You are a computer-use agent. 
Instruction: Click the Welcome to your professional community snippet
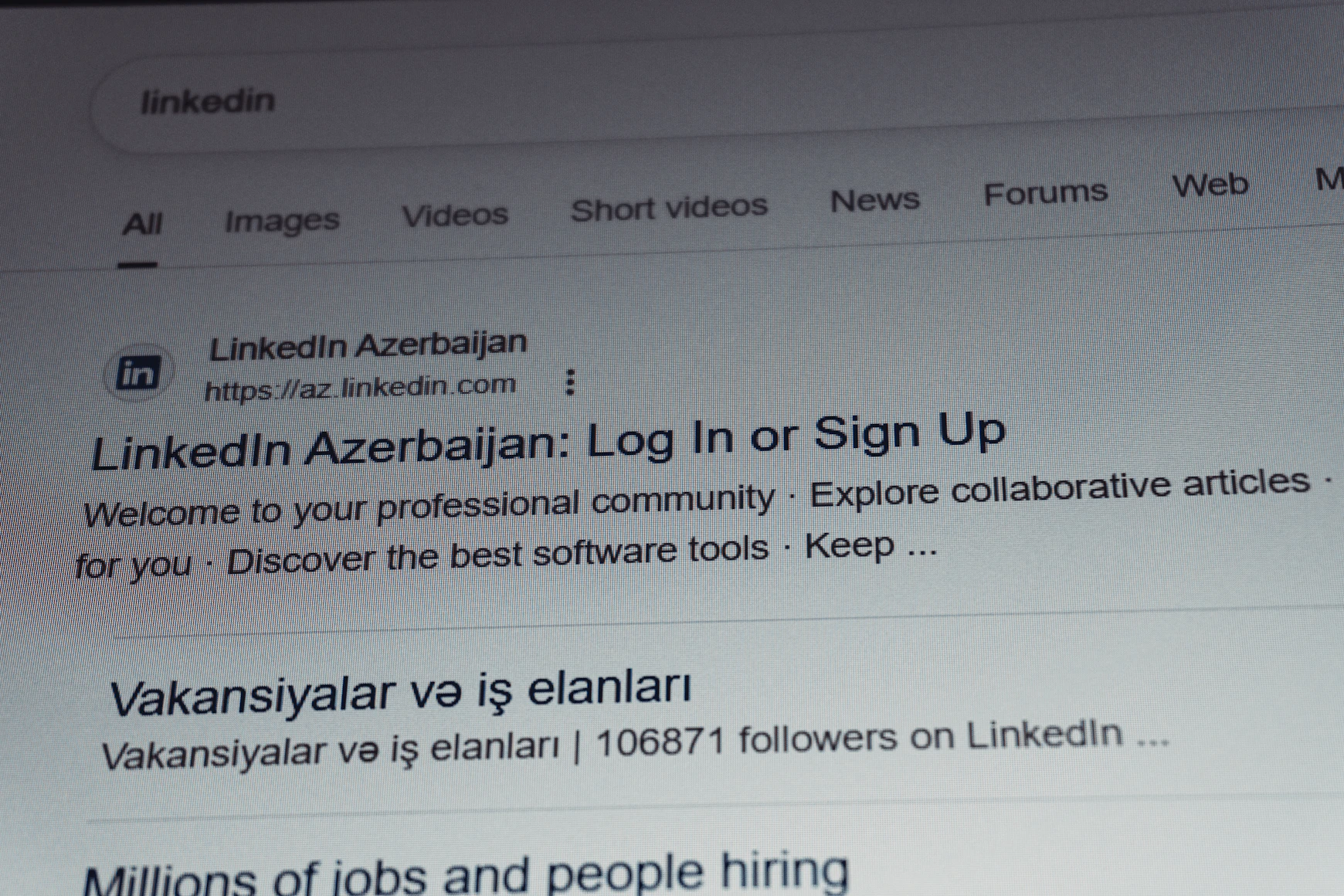429,505
